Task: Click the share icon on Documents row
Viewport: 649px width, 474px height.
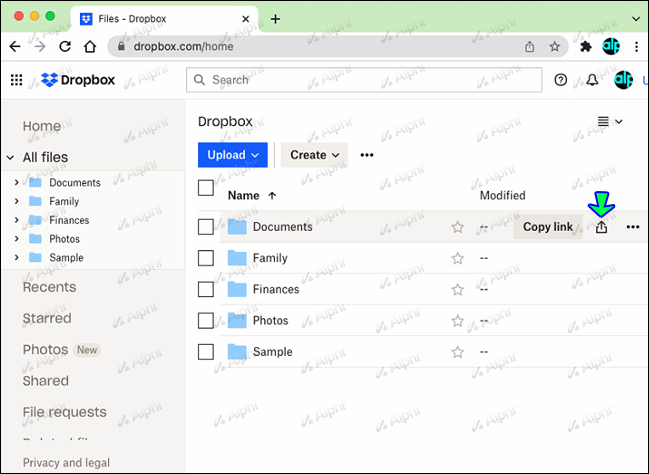Action: 601,227
